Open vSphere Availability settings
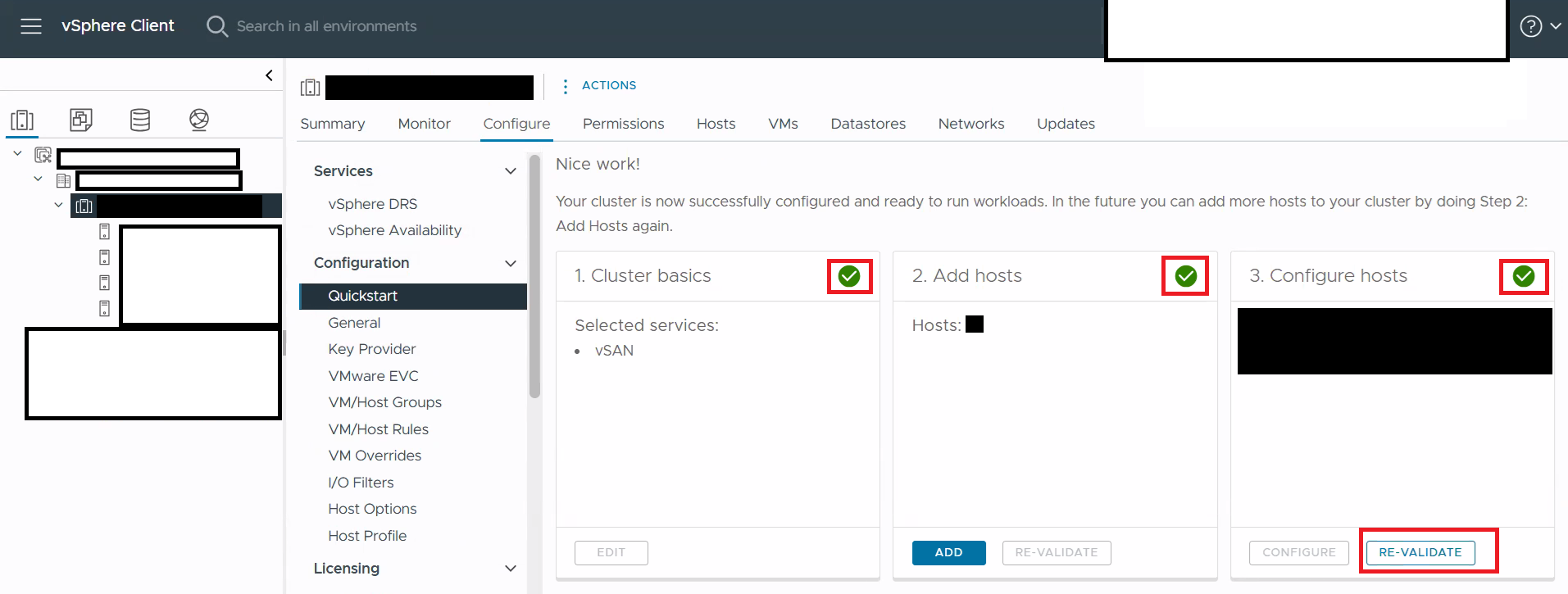Viewport: 1568px width, 594px height. 395,230
